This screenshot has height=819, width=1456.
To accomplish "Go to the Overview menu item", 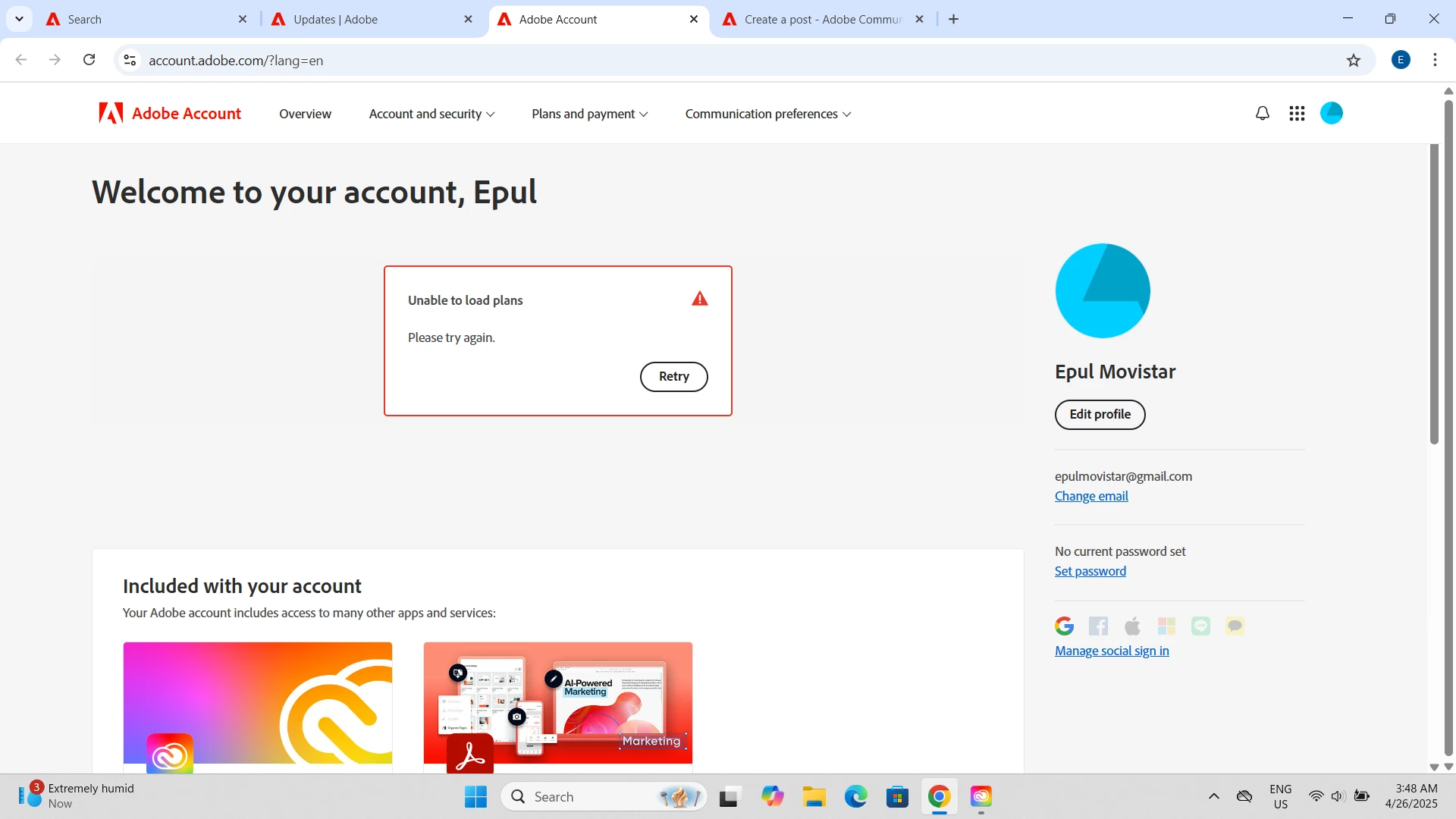I will pyautogui.click(x=305, y=114).
